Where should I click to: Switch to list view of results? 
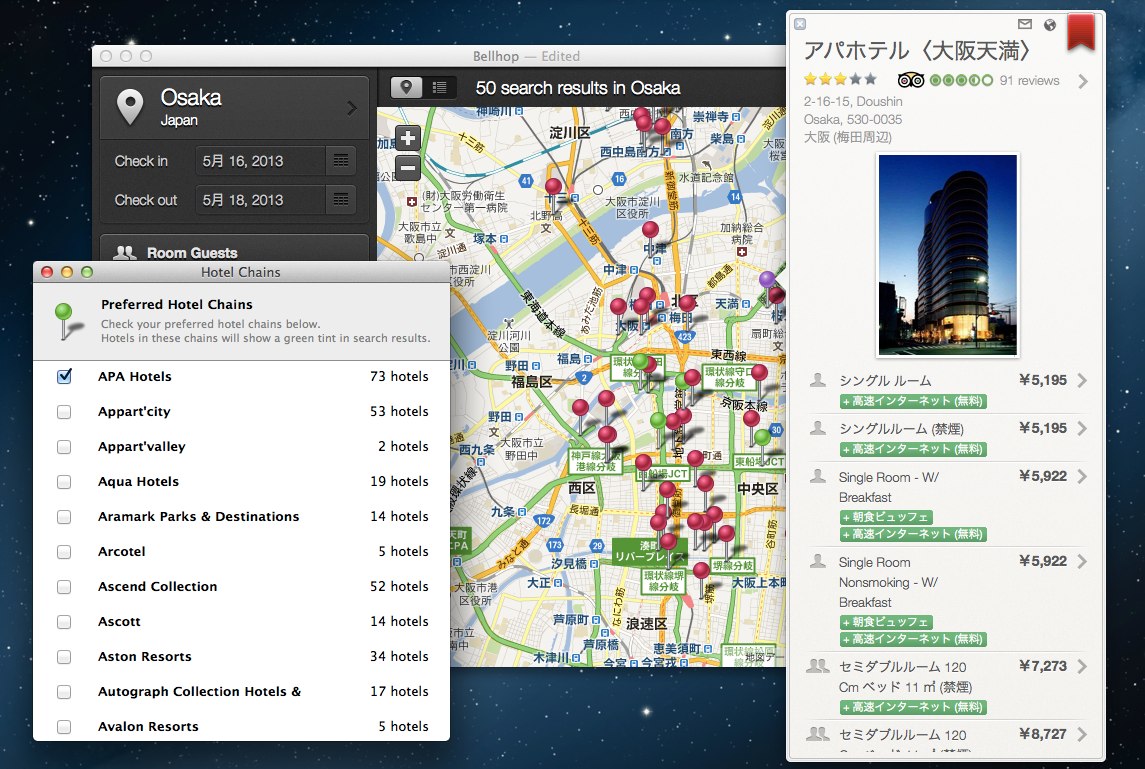[439, 87]
